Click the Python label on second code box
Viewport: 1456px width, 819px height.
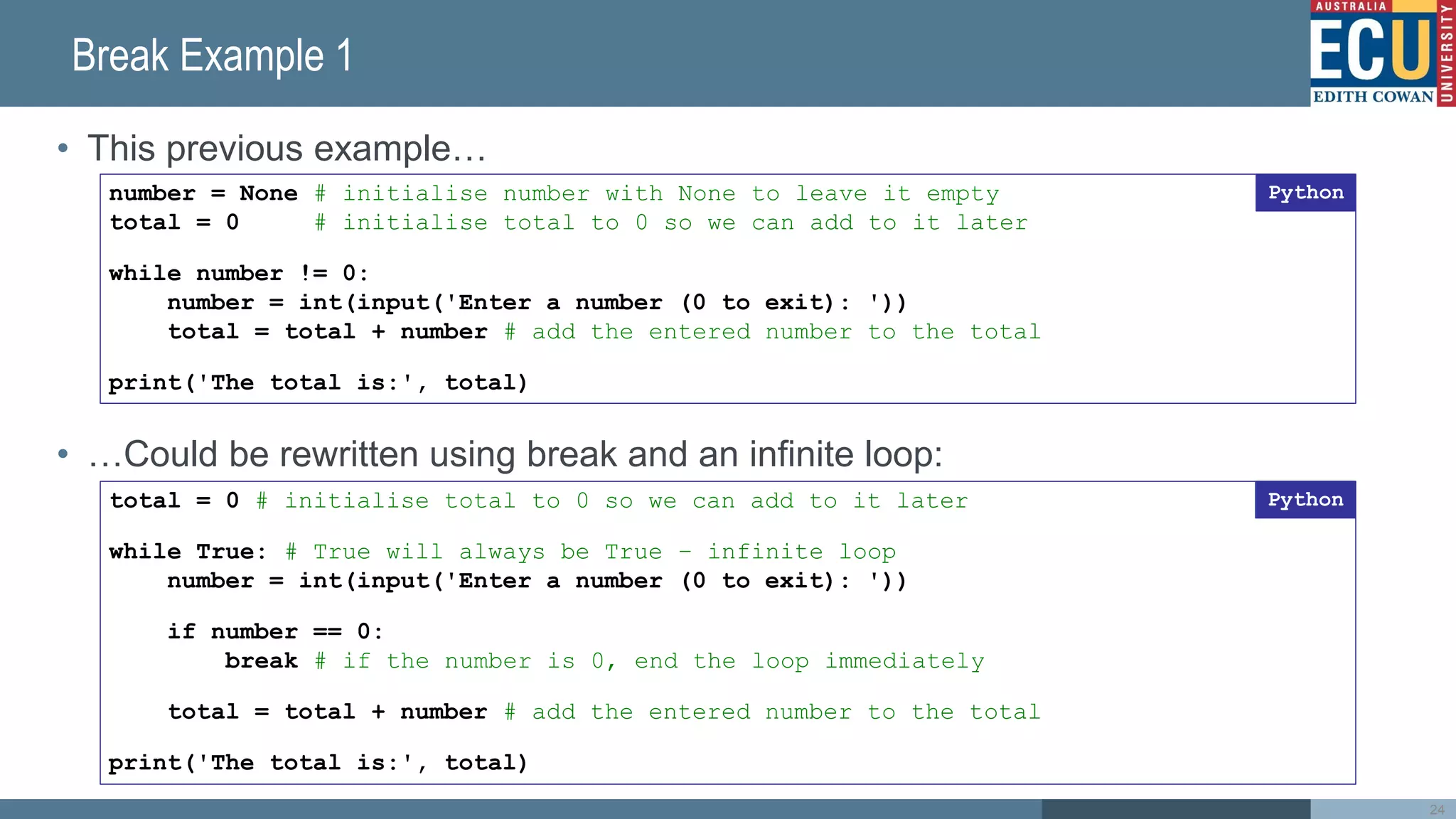(1305, 500)
